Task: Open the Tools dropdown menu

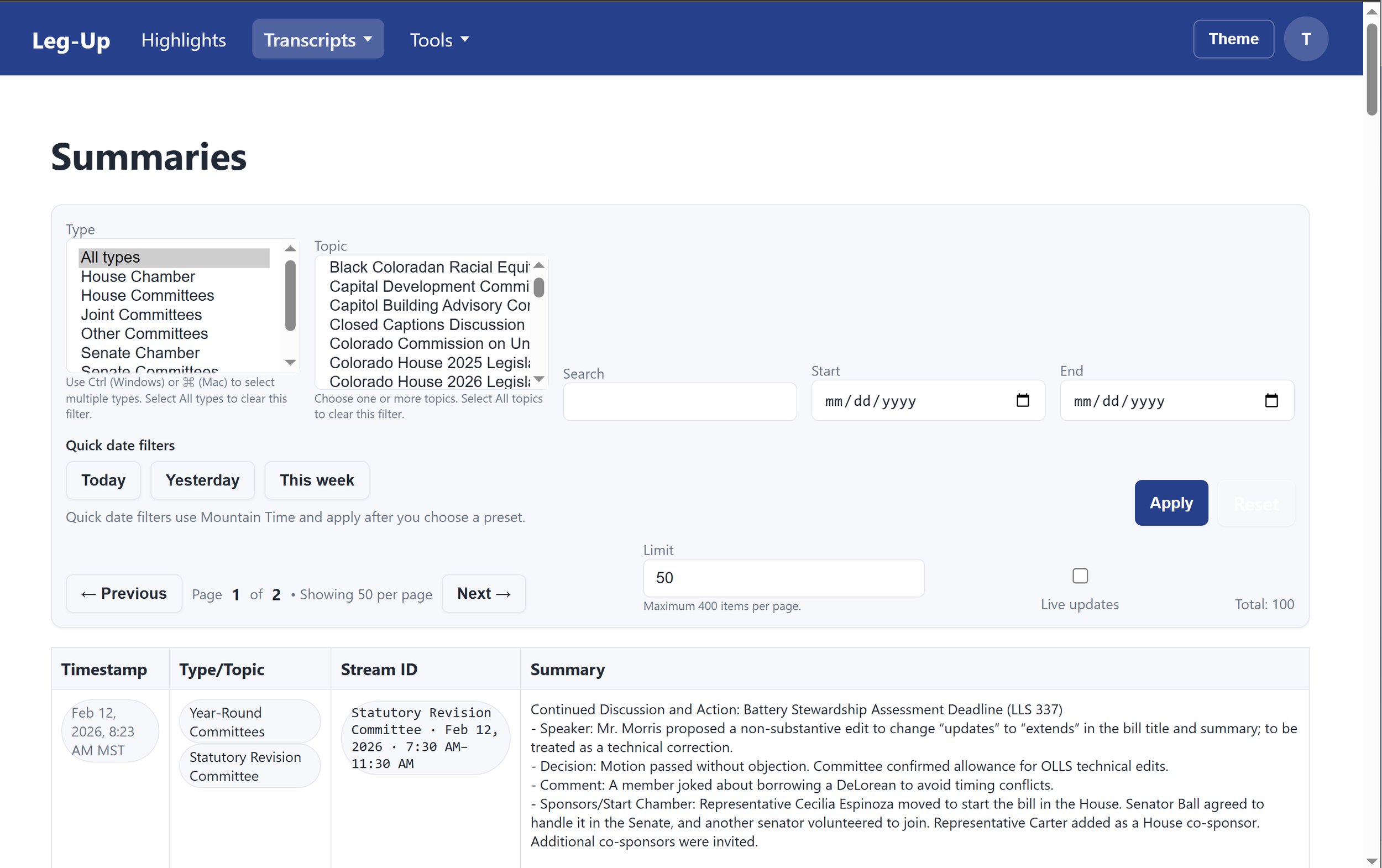Action: click(x=439, y=40)
